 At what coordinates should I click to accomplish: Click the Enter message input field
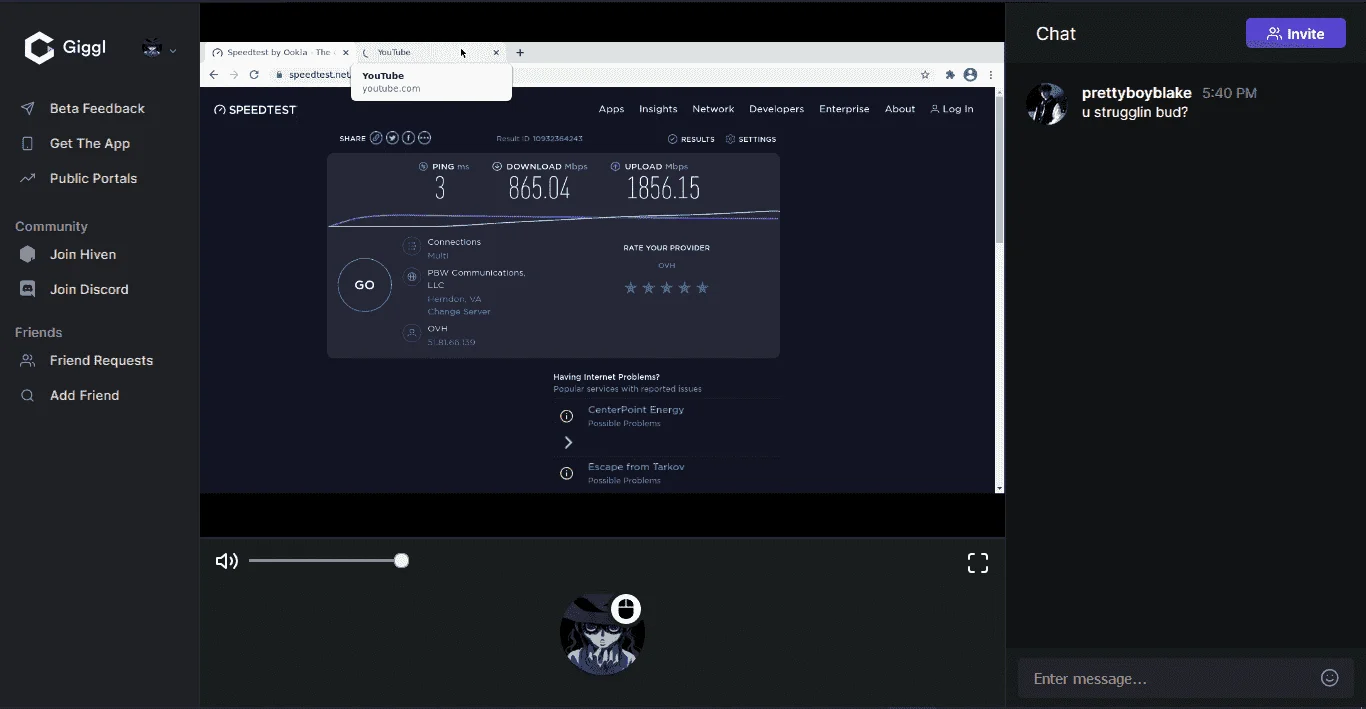tap(1170, 678)
